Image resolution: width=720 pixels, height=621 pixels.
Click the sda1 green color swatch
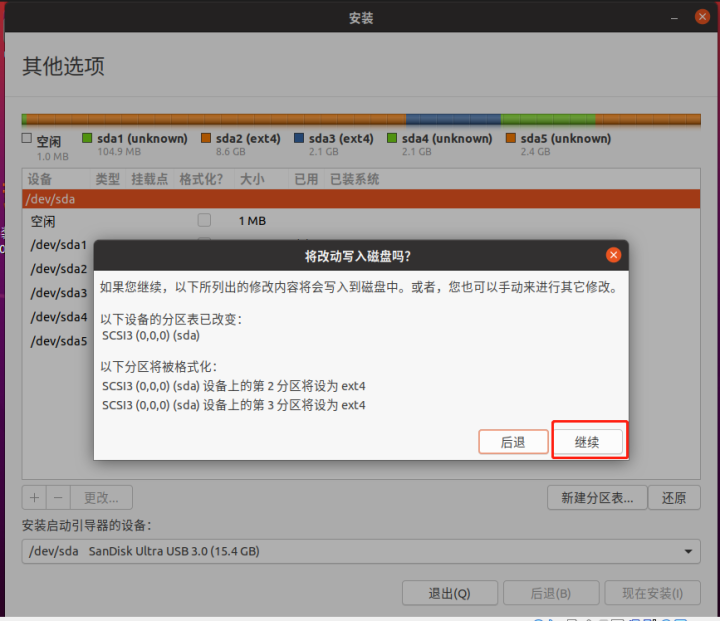click(x=87, y=138)
